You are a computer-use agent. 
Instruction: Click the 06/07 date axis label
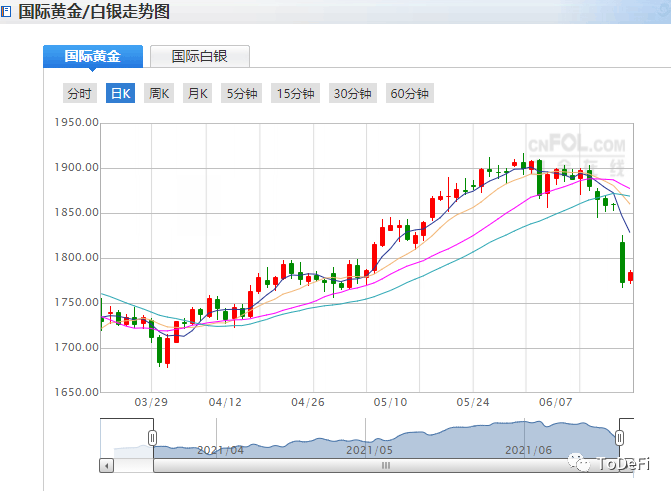coord(555,402)
